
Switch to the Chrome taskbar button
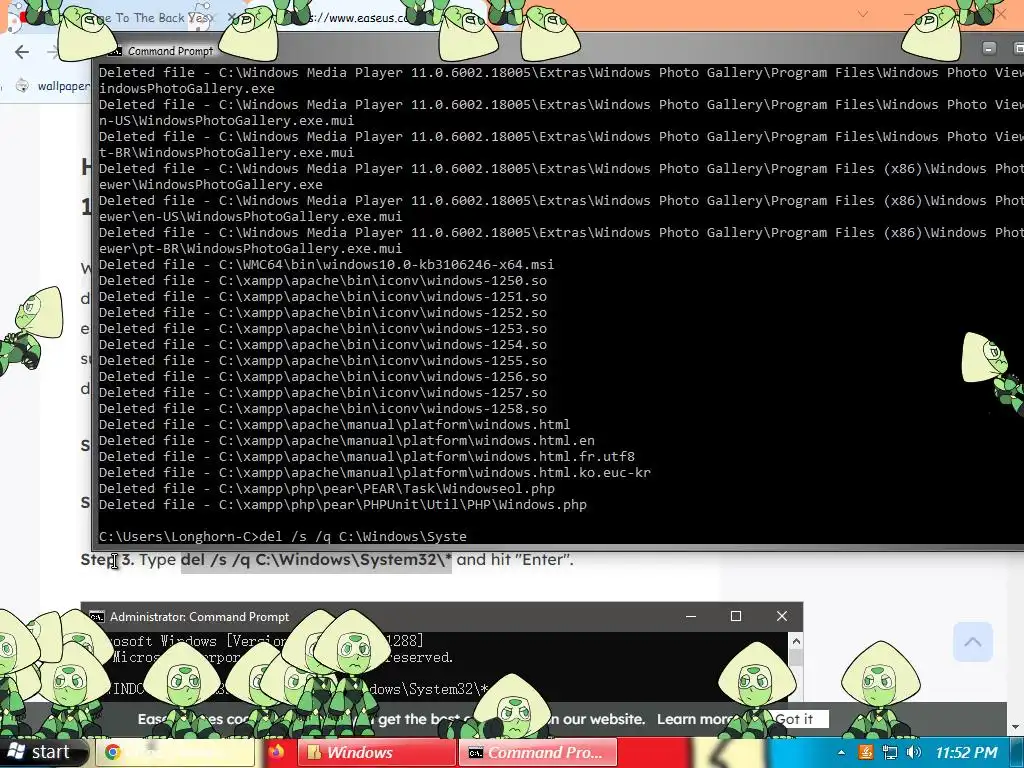coord(176,752)
